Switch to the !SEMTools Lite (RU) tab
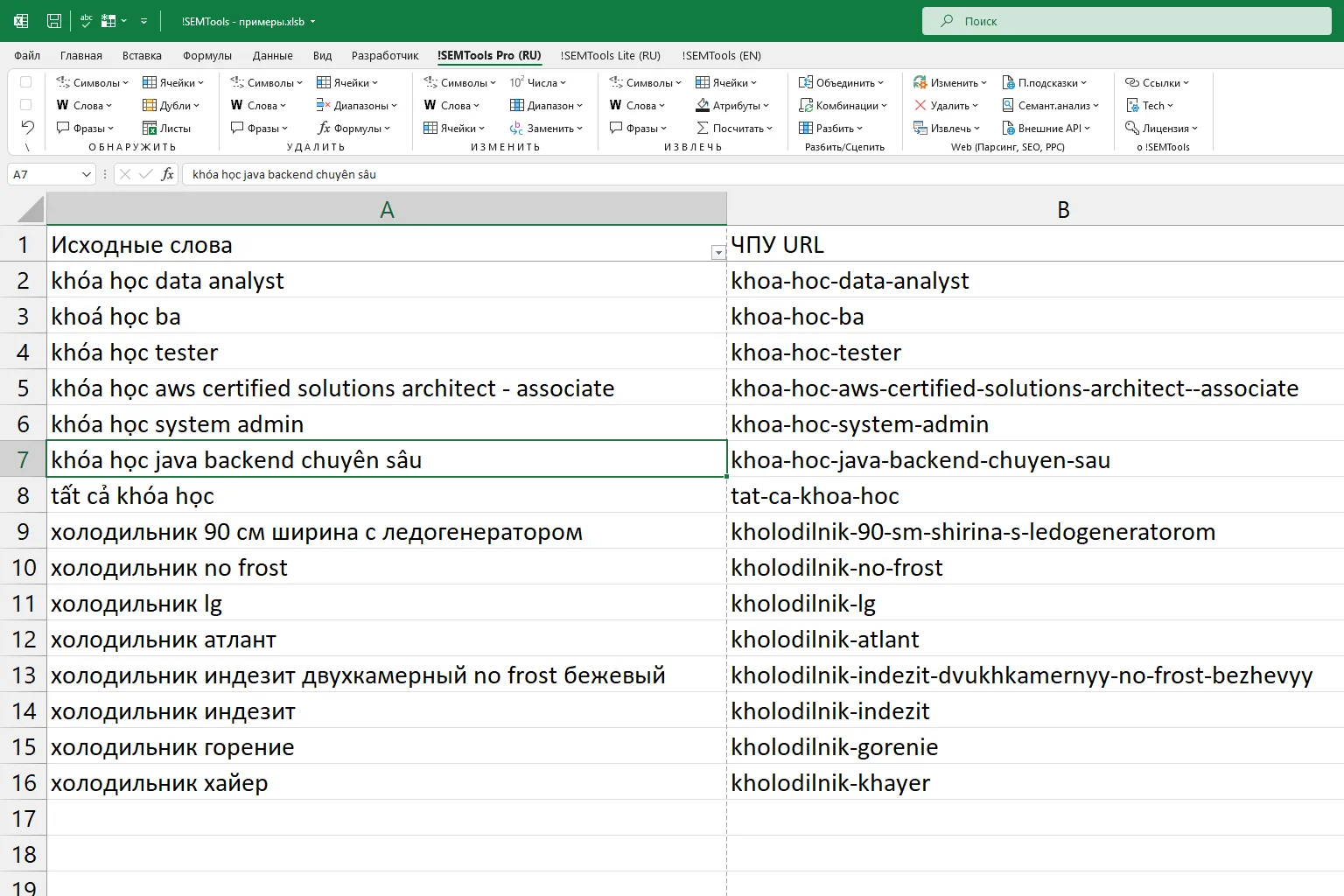The width and height of the screenshot is (1344, 896). point(610,55)
